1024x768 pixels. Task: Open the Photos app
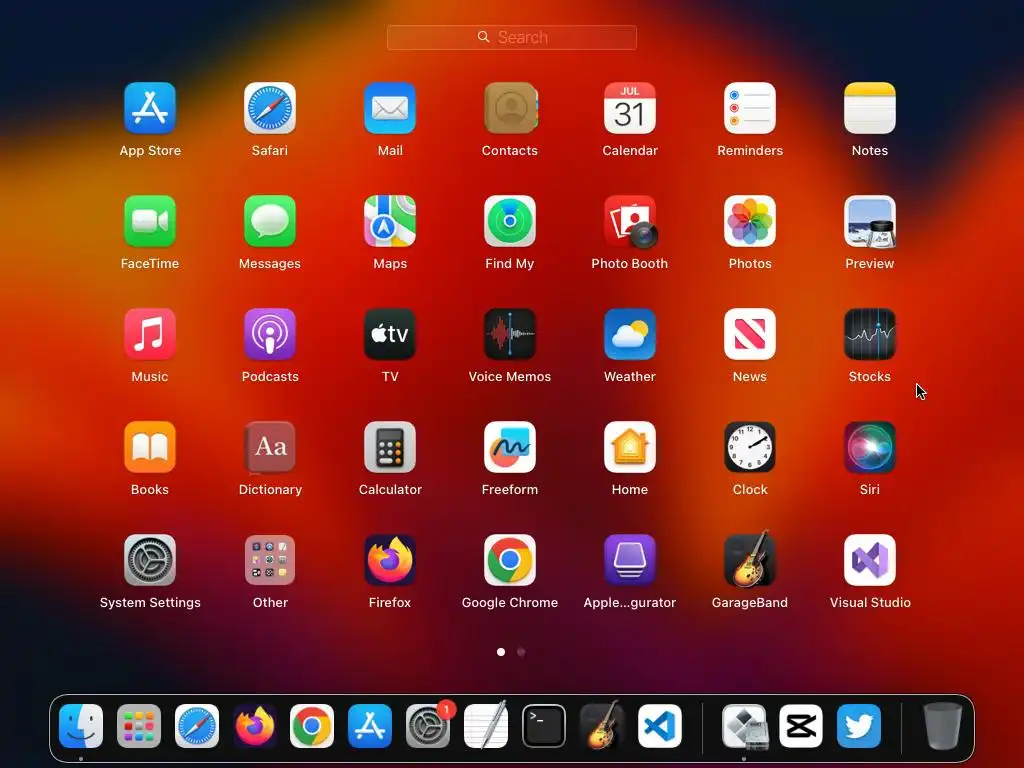click(x=750, y=221)
